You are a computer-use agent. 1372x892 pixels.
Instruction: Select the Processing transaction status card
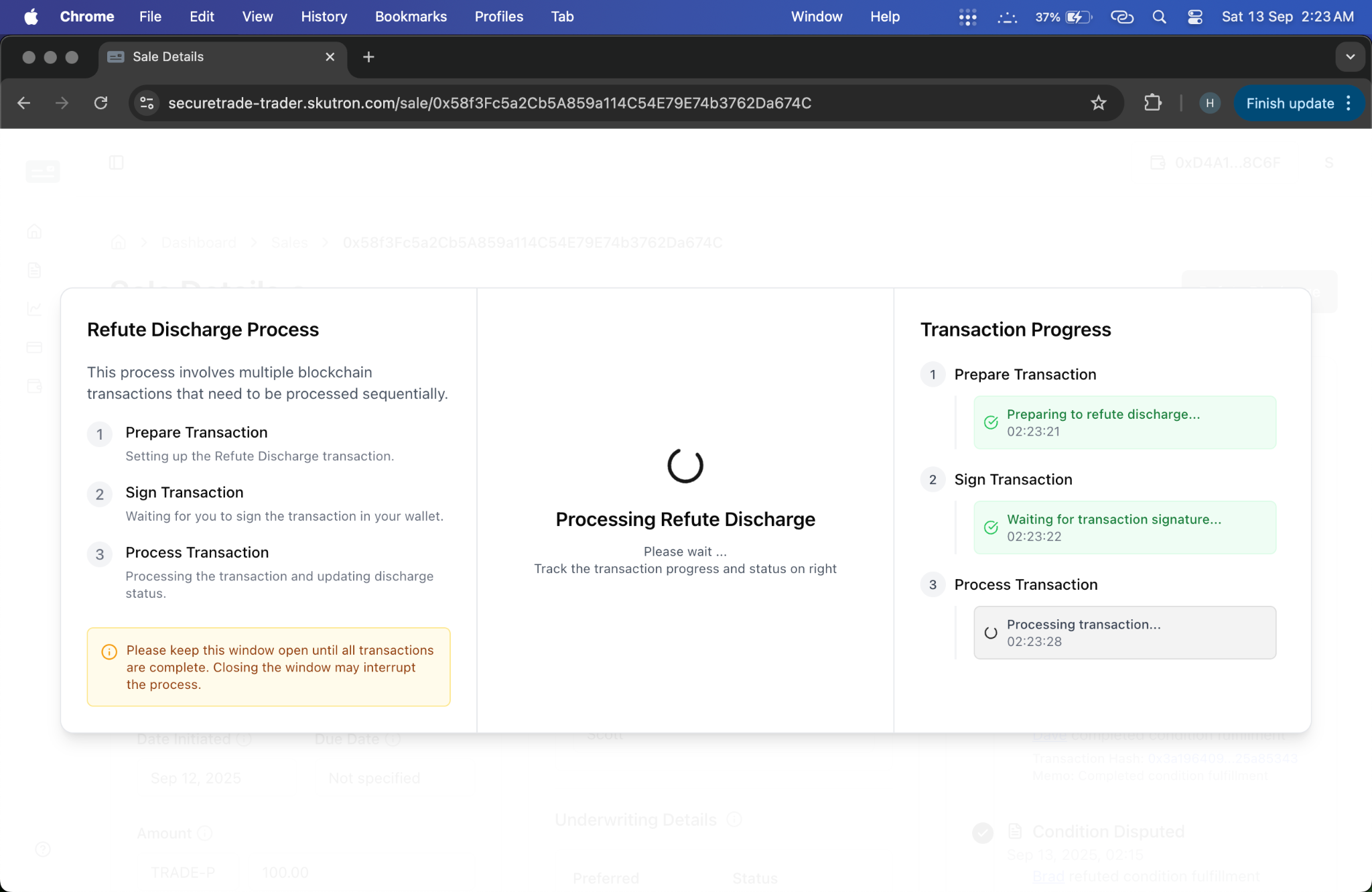point(1125,633)
